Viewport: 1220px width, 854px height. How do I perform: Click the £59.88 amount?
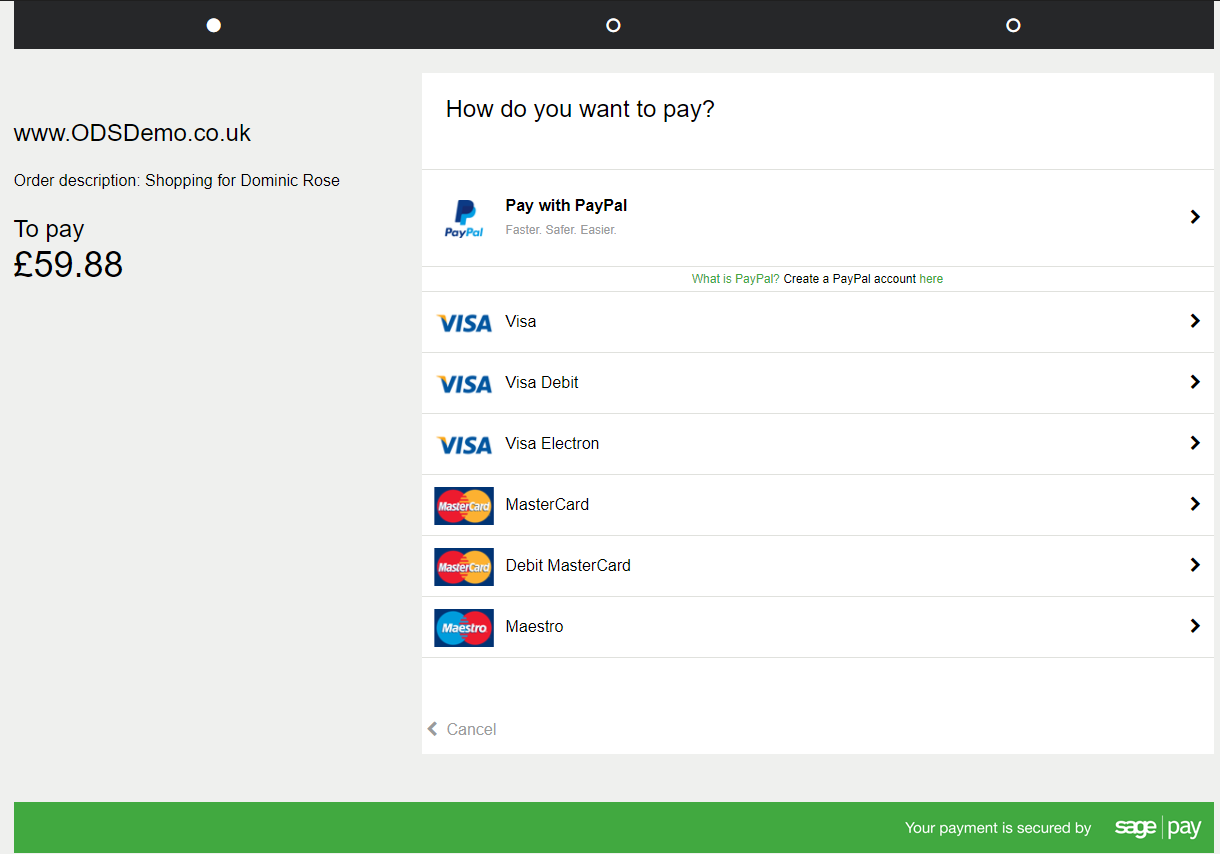(68, 264)
